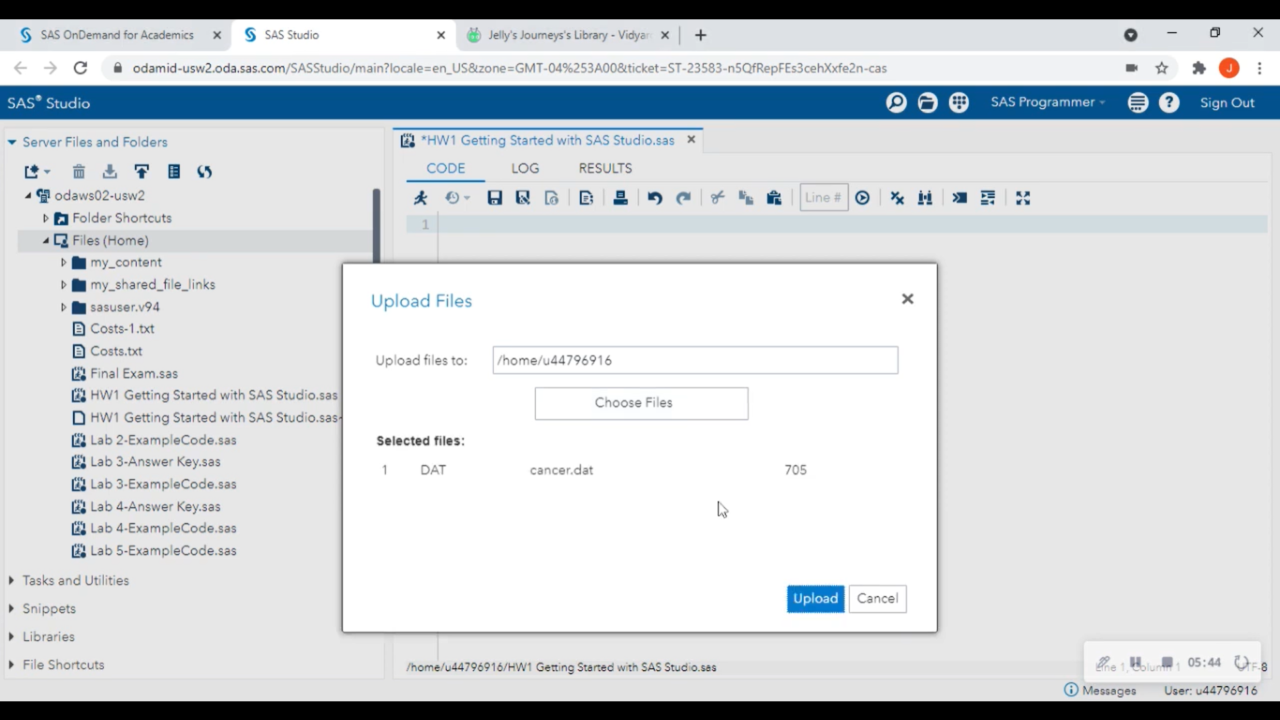The height and width of the screenshot is (720, 1280).
Task: Select Lab 3-Answer Key.sas file
Action: (155, 462)
